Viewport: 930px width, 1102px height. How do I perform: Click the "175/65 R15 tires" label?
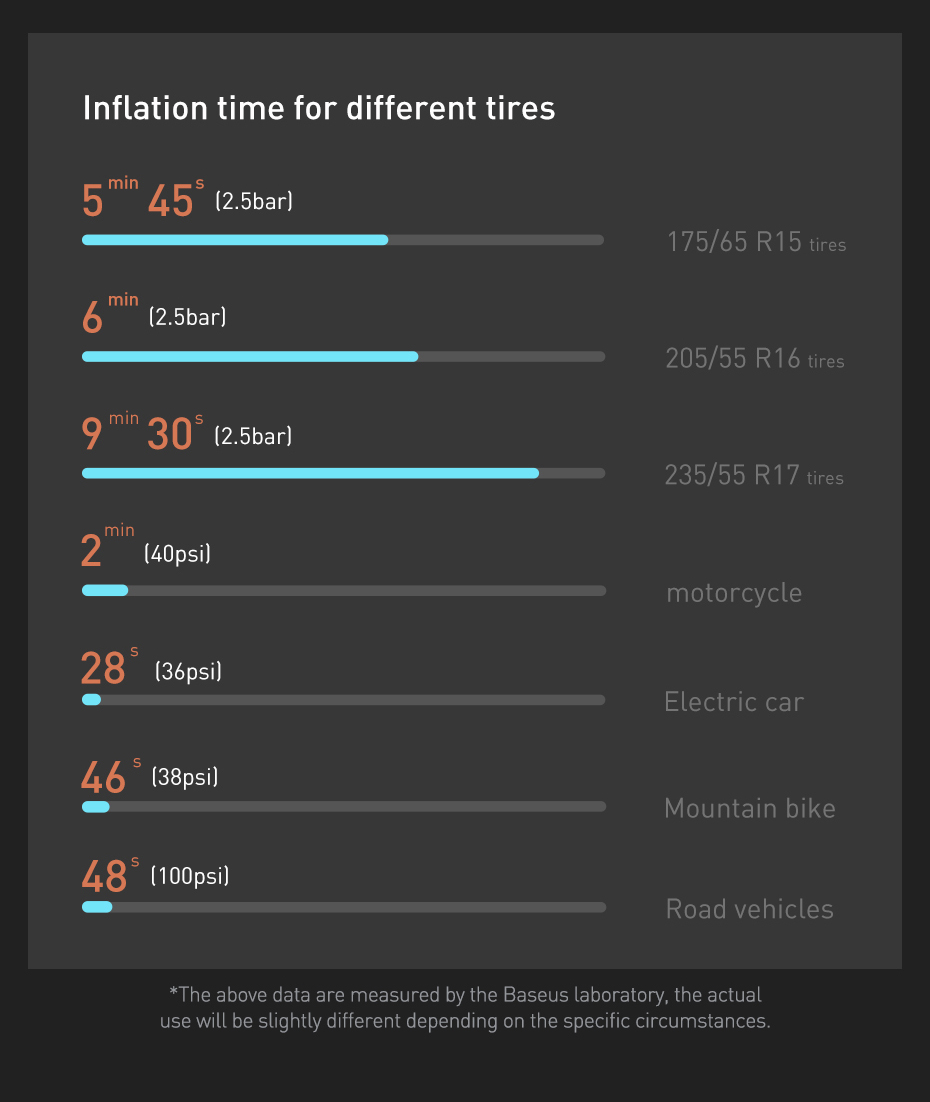(756, 243)
